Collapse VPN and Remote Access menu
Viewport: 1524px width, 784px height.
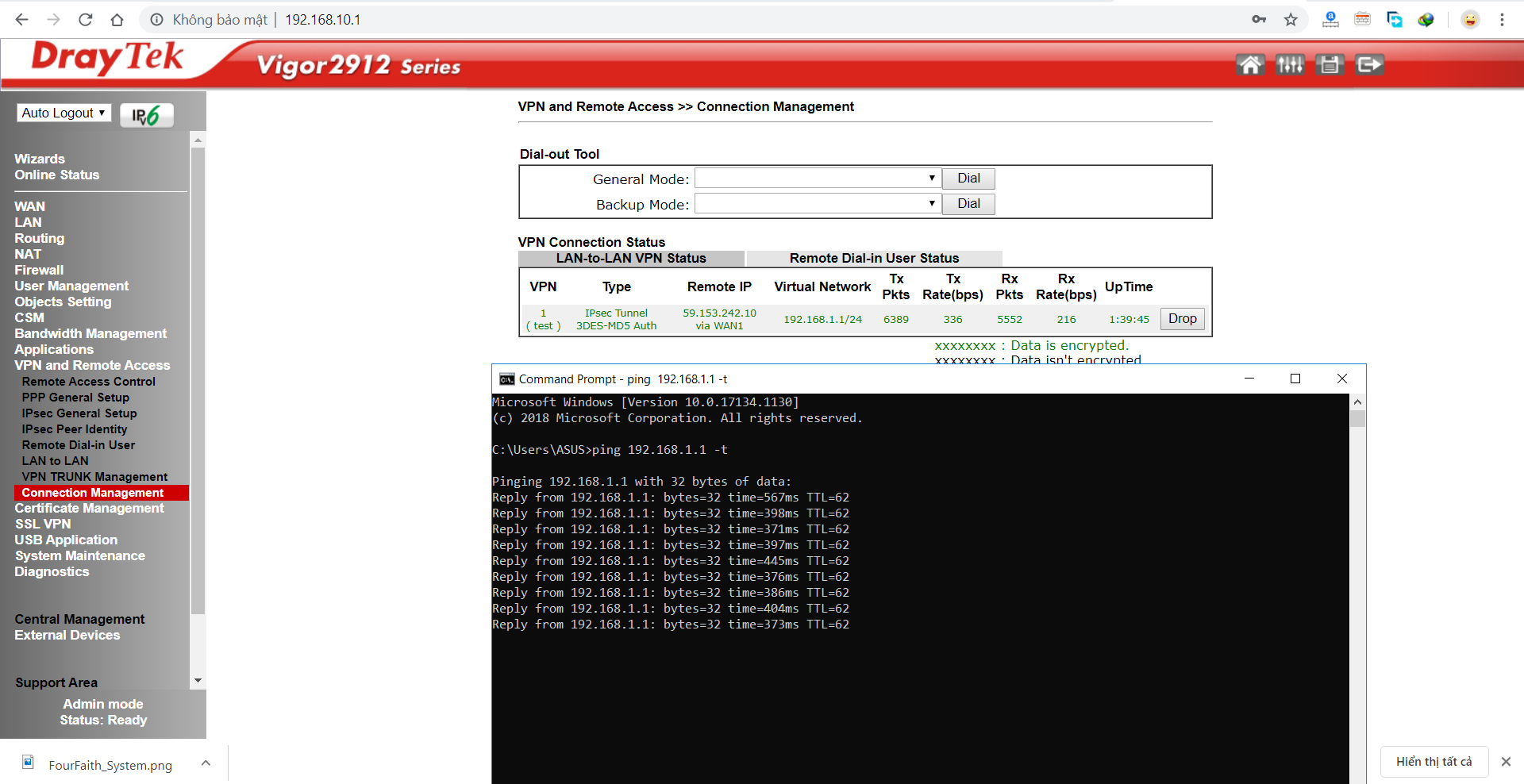(x=92, y=365)
